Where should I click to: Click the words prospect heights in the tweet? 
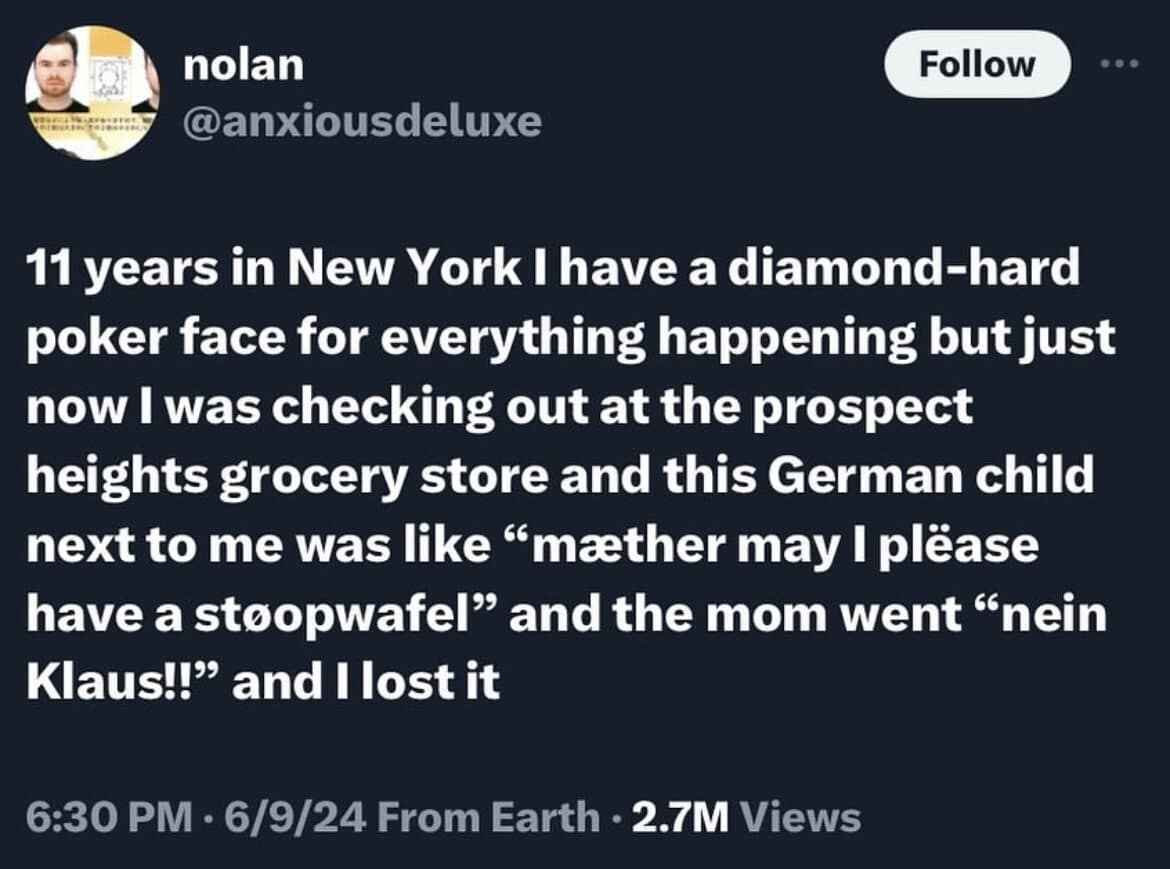(x=878, y=408)
